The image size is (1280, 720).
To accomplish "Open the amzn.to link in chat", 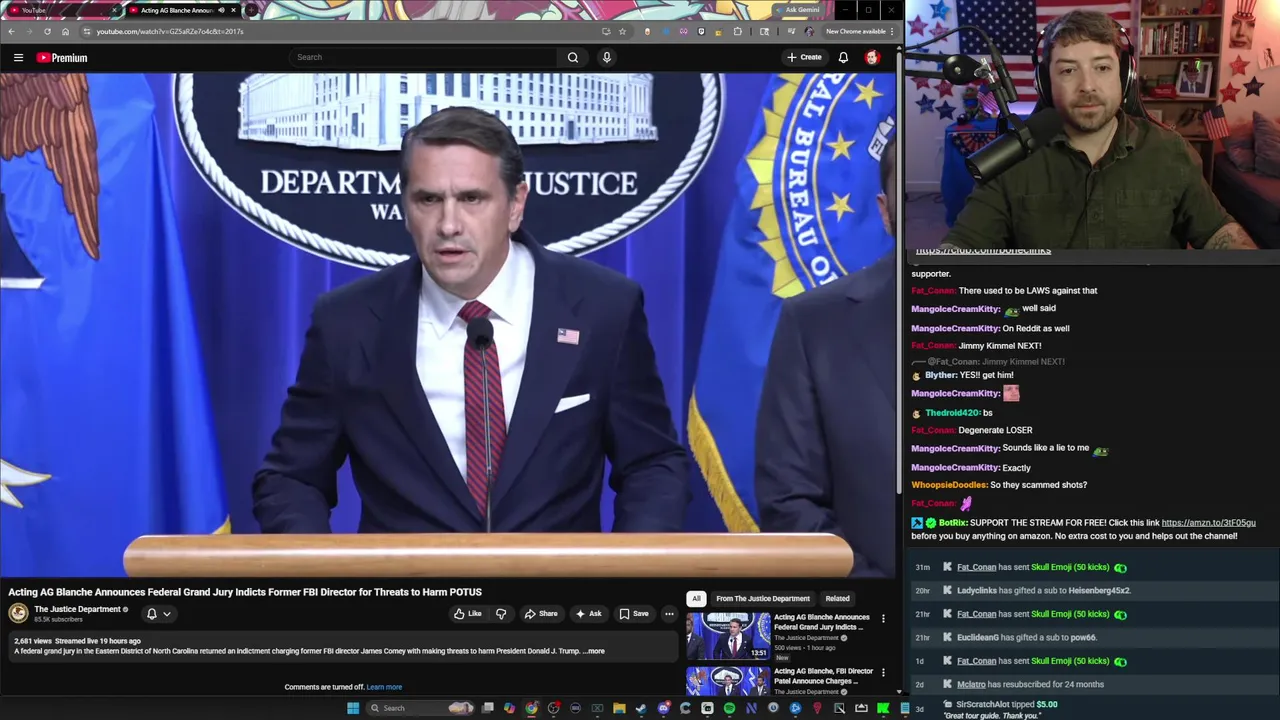I will [1208, 523].
